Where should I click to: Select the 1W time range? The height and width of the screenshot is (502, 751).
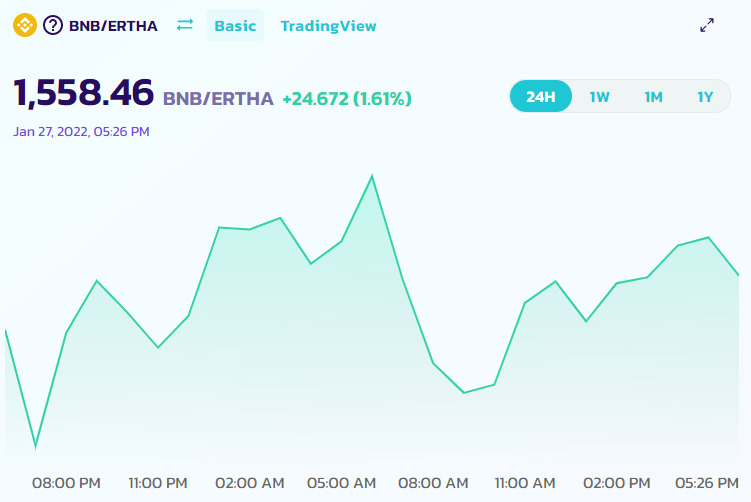click(599, 97)
